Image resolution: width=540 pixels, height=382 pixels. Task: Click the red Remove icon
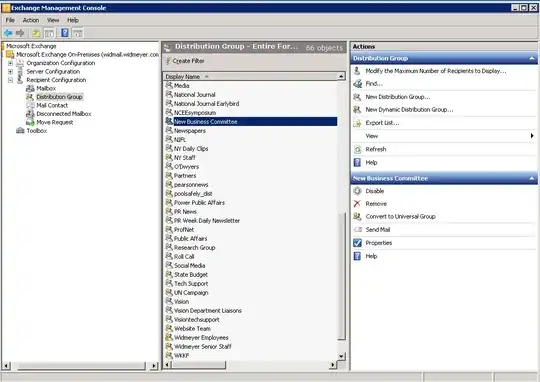[357, 204]
